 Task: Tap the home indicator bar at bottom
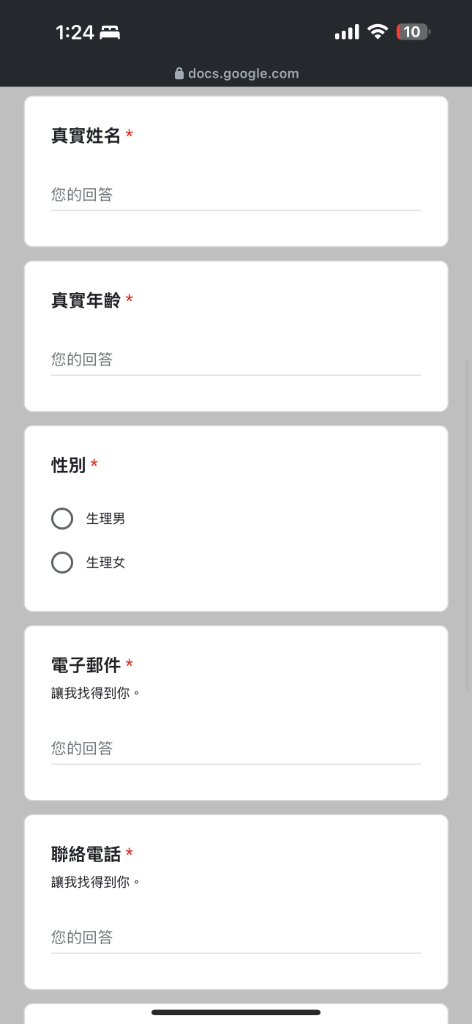pos(236,1012)
